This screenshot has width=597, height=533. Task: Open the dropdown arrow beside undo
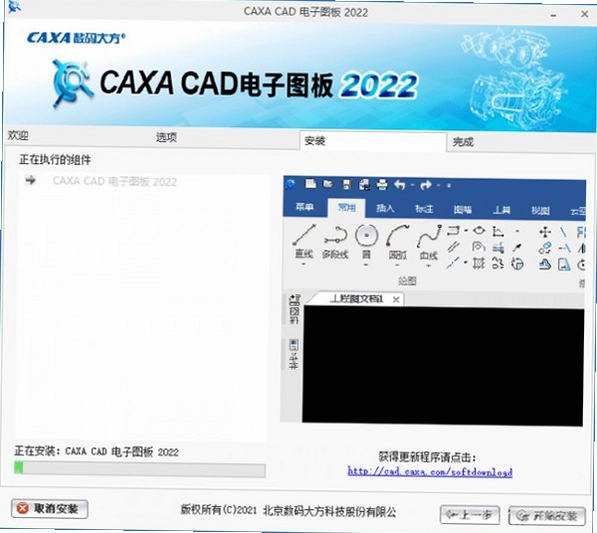[x=412, y=185]
